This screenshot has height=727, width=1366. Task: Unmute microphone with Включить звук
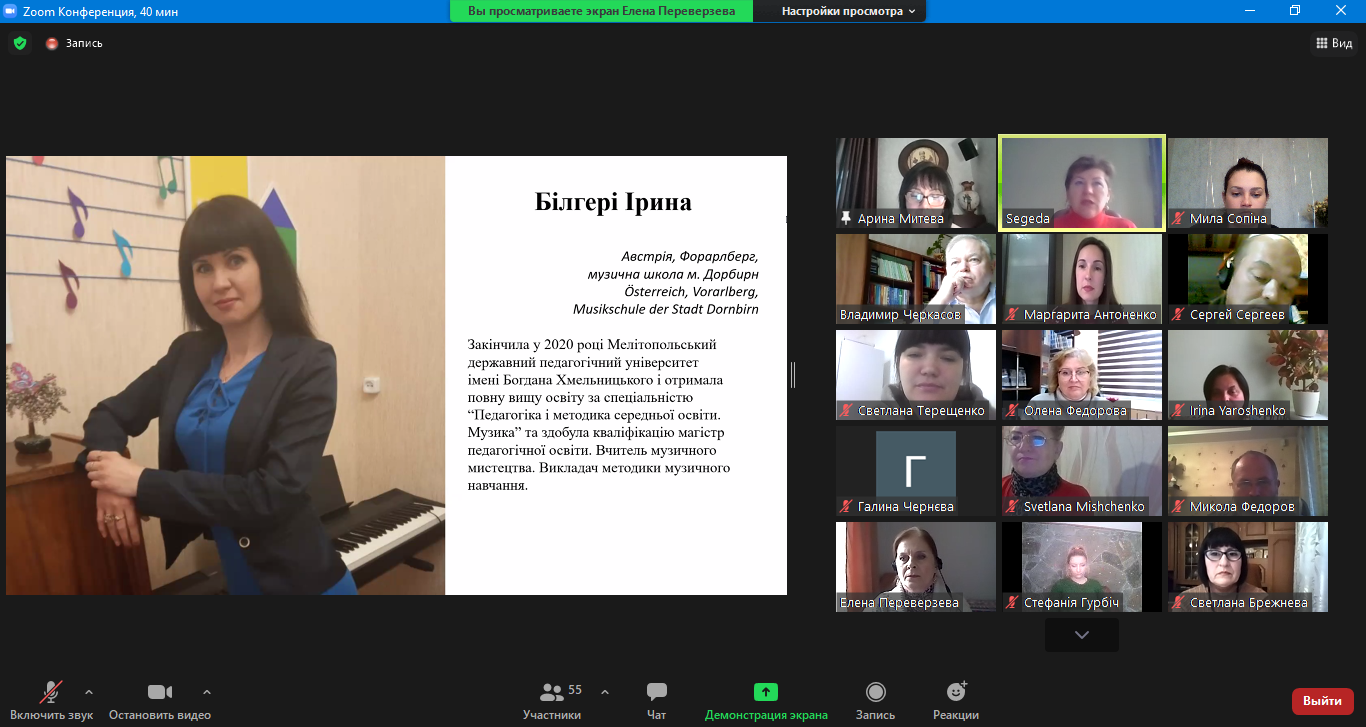click(50, 692)
